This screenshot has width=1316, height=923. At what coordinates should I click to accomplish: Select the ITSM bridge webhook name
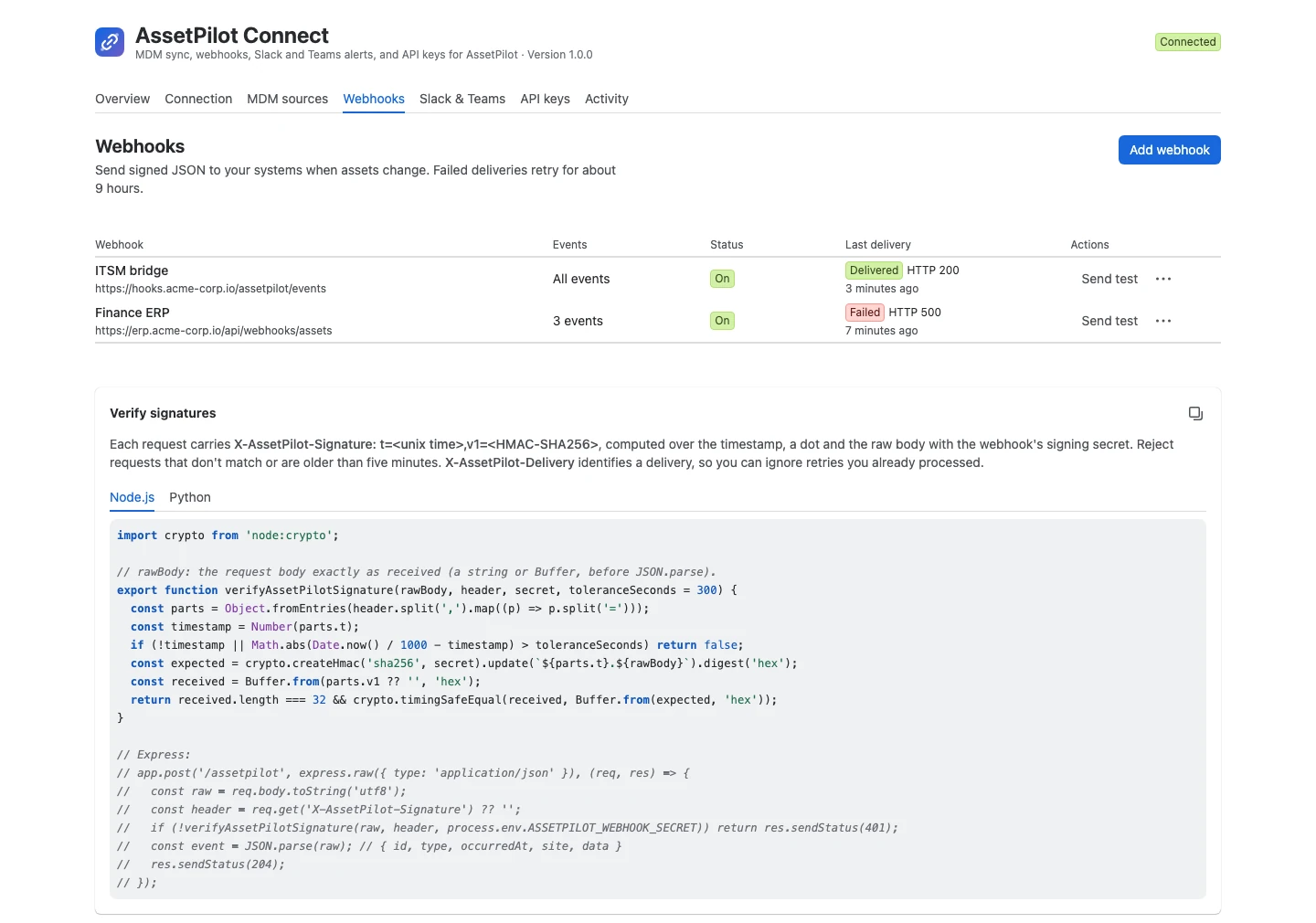(x=132, y=271)
